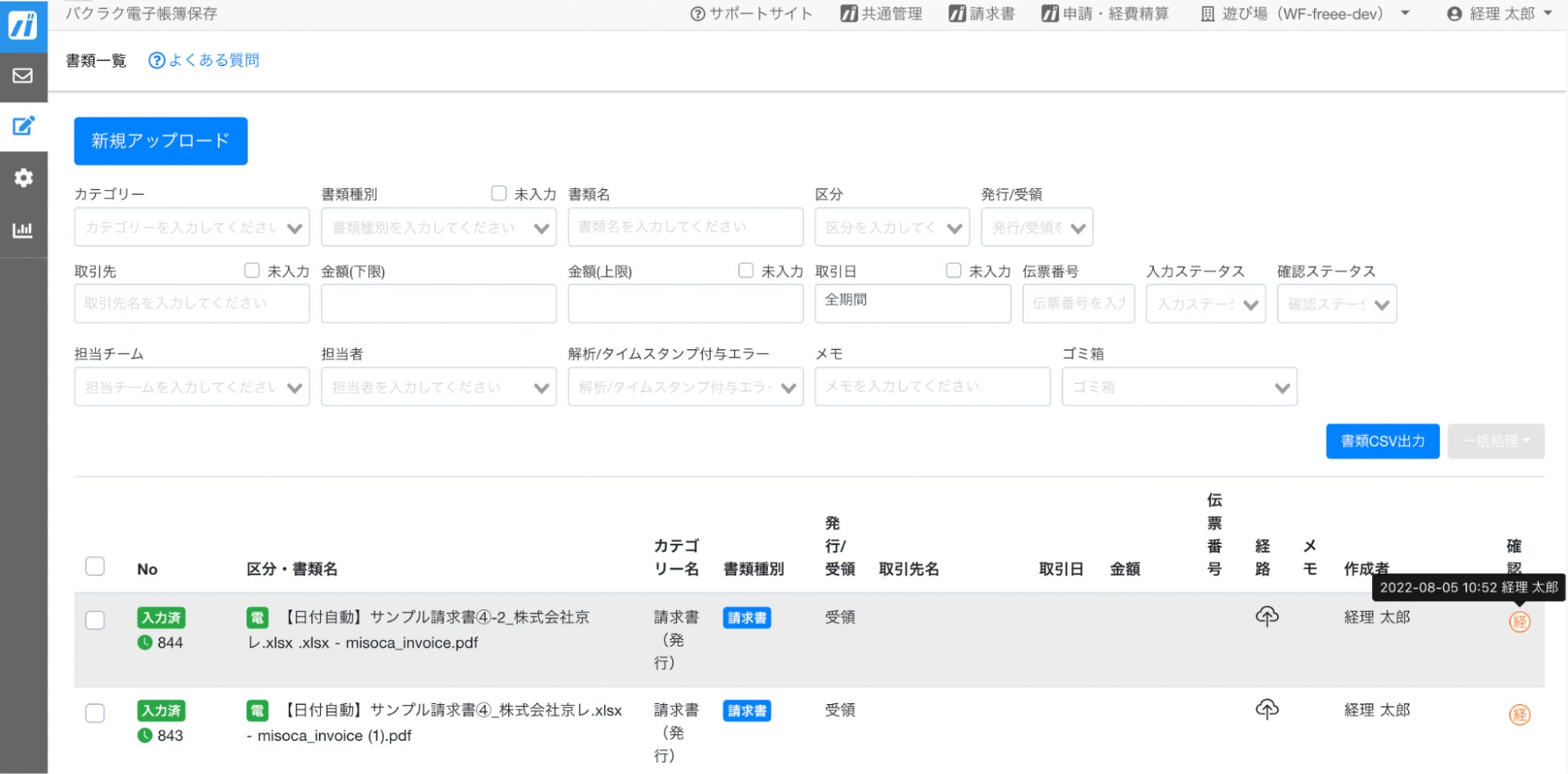Image resolution: width=1568 pixels, height=774 pixels.
Task: Click the 伝票番号 input field
Action: tap(1078, 303)
